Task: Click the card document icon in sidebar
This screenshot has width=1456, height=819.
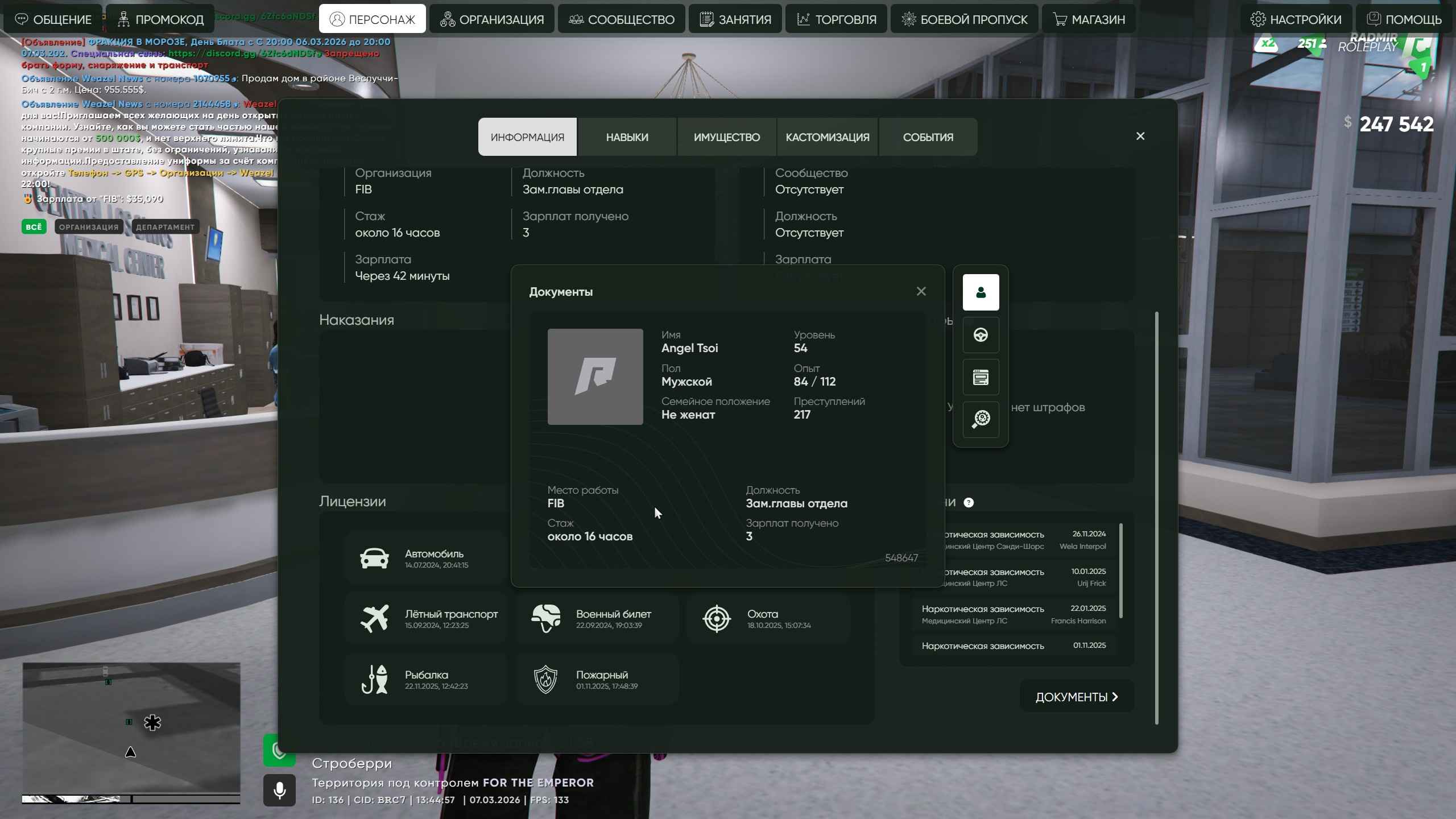Action: point(981,377)
